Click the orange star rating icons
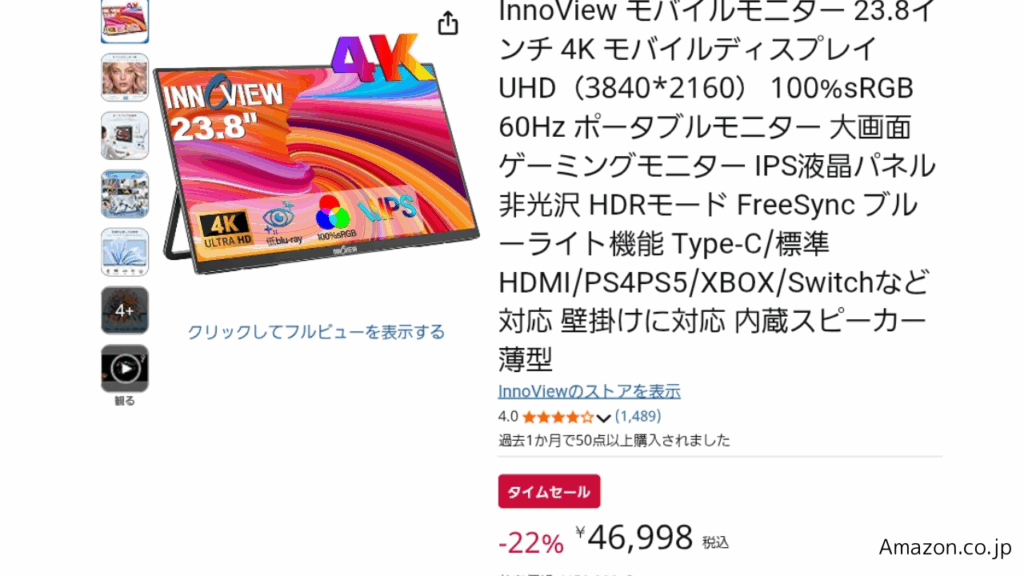Viewport: 1024px width, 576px height. click(x=558, y=417)
